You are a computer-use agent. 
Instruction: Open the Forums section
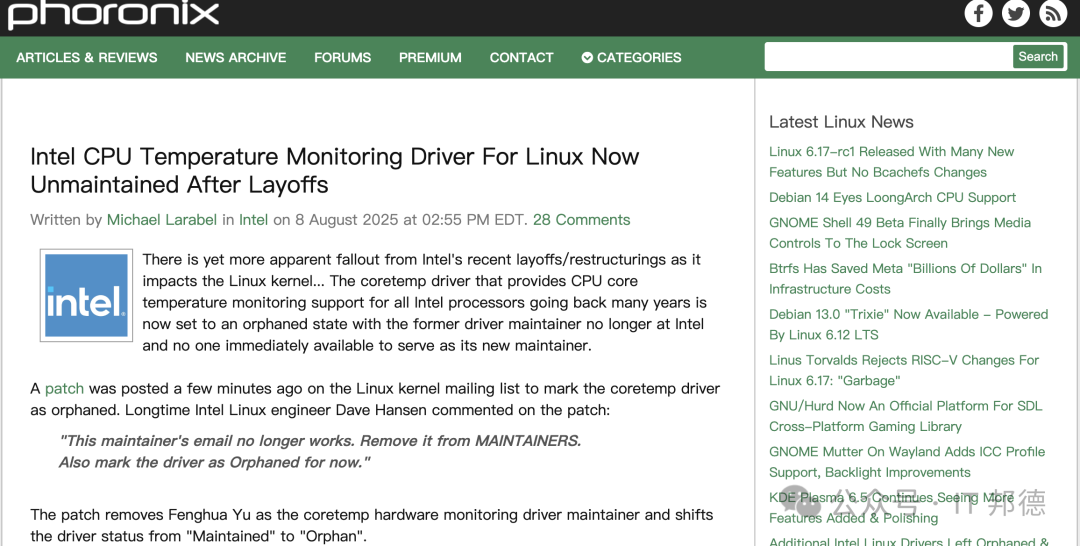click(342, 58)
